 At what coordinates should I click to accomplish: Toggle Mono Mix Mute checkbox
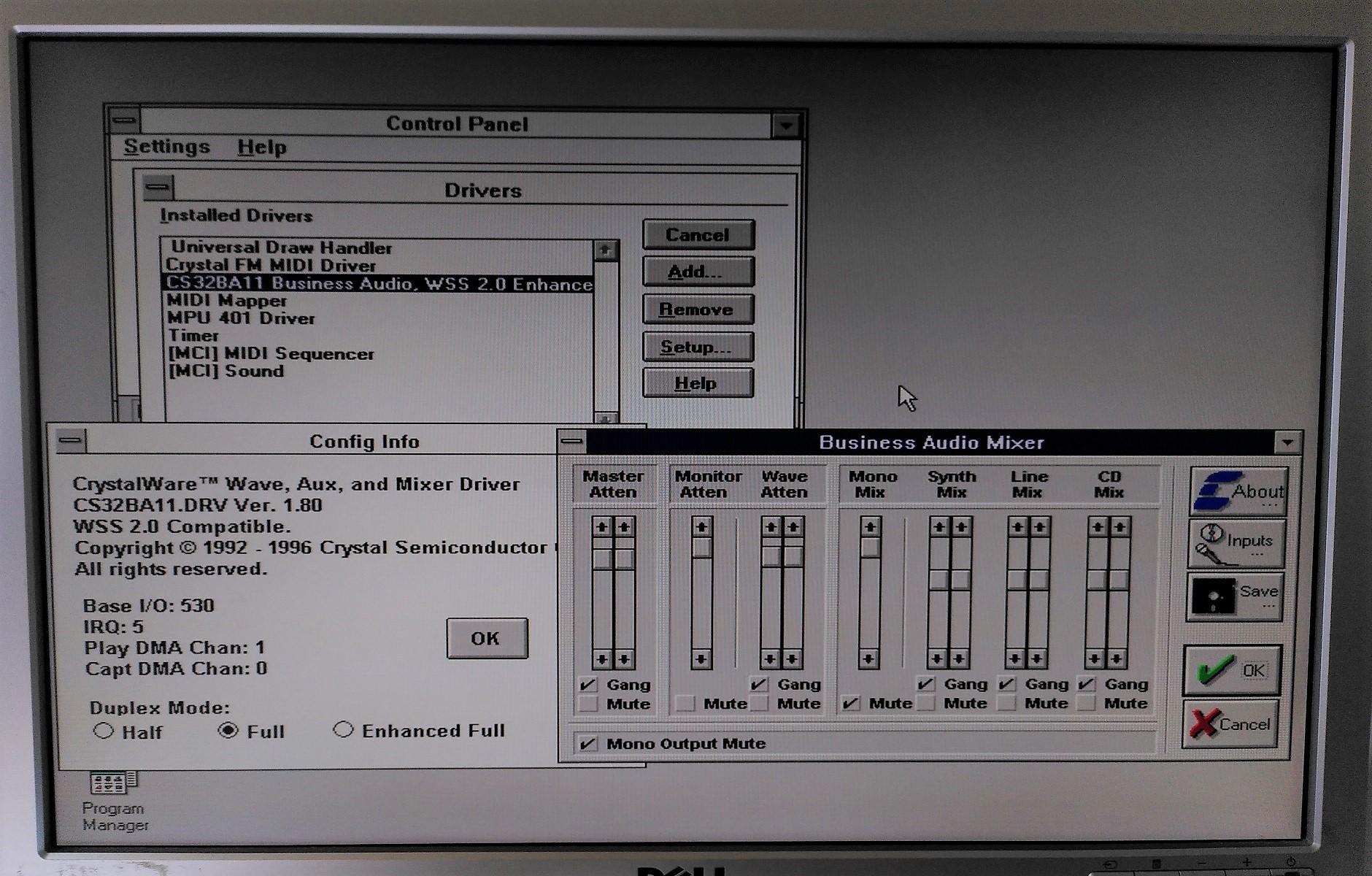[850, 704]
